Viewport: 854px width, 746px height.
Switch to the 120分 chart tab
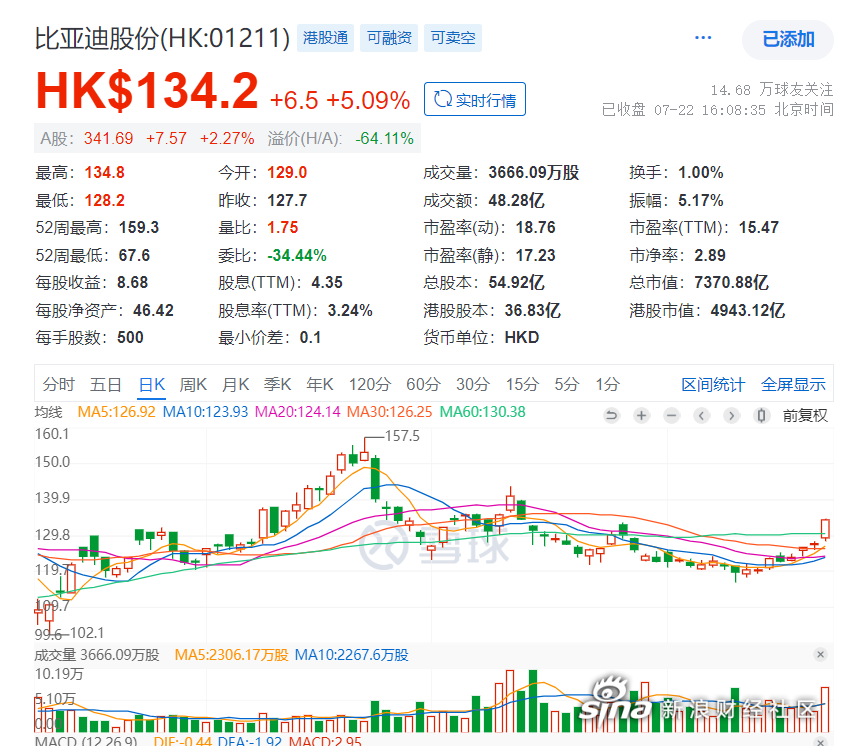pos(370,384)
